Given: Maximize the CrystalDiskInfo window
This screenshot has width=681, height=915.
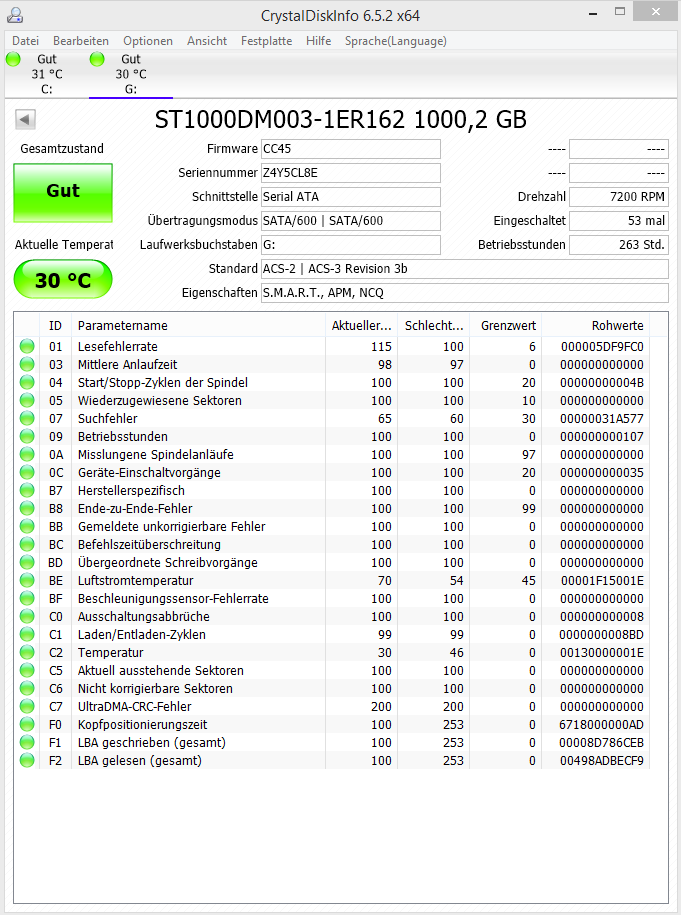Looking at the screenshot, I should (620, 11).
